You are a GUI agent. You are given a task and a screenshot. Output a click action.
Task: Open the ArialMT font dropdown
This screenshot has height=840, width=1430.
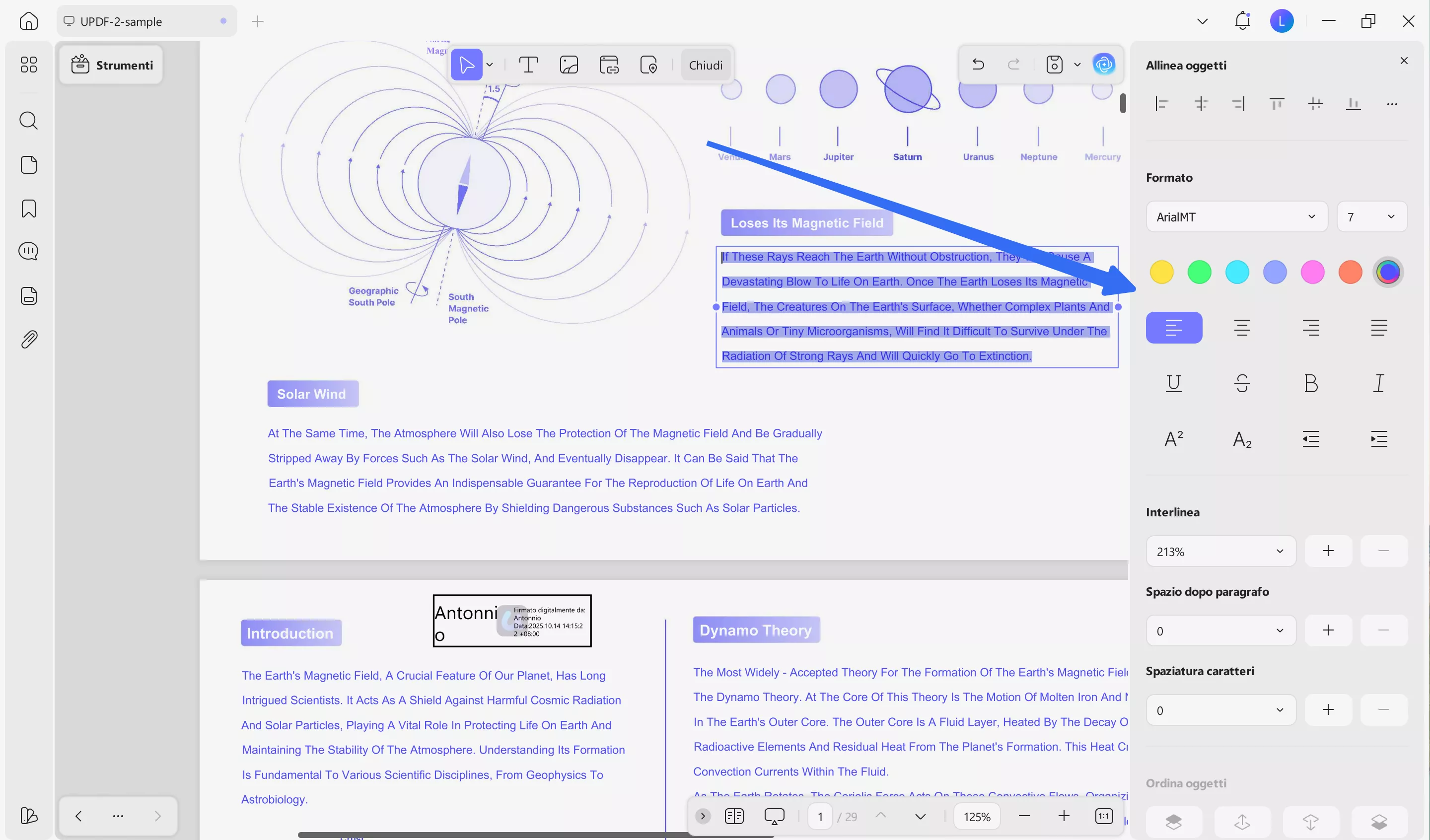(x=1236, y=217)
